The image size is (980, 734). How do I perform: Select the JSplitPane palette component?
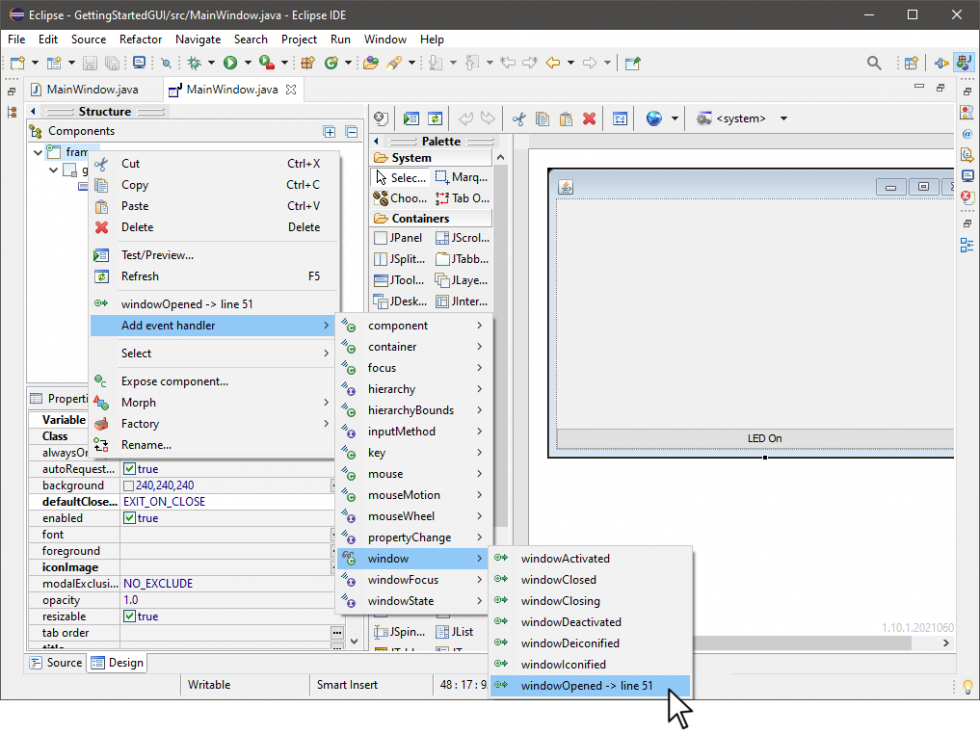399,259
